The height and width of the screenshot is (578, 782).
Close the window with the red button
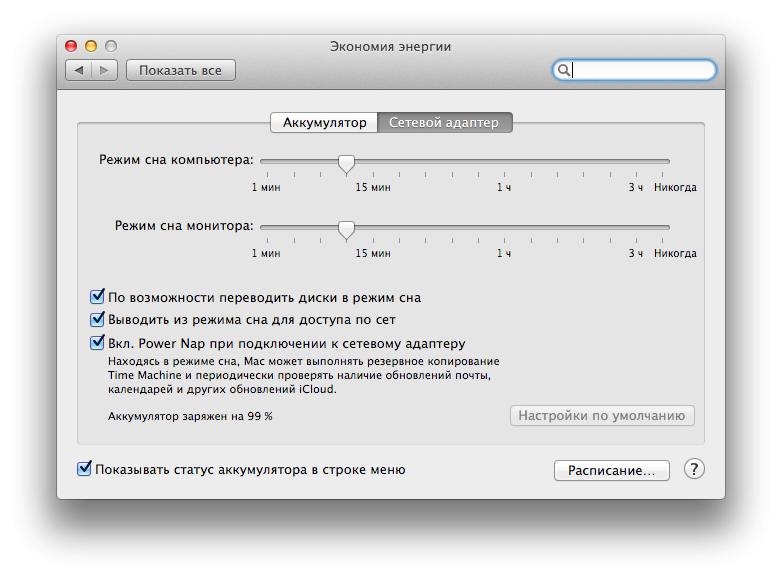(71, 46)
